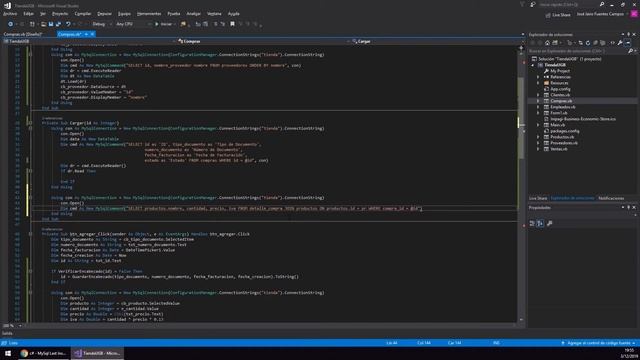Open the Depurar menu
640x360 pixels.
(104, 13)
